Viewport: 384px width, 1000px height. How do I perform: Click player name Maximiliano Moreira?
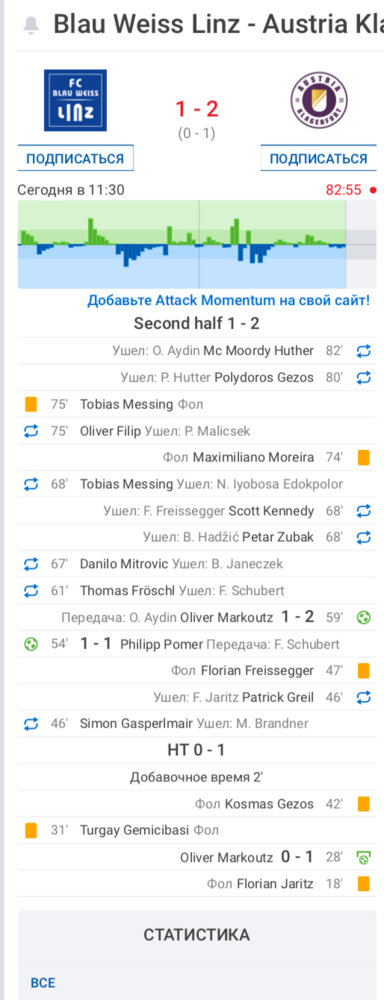[253, 457]
